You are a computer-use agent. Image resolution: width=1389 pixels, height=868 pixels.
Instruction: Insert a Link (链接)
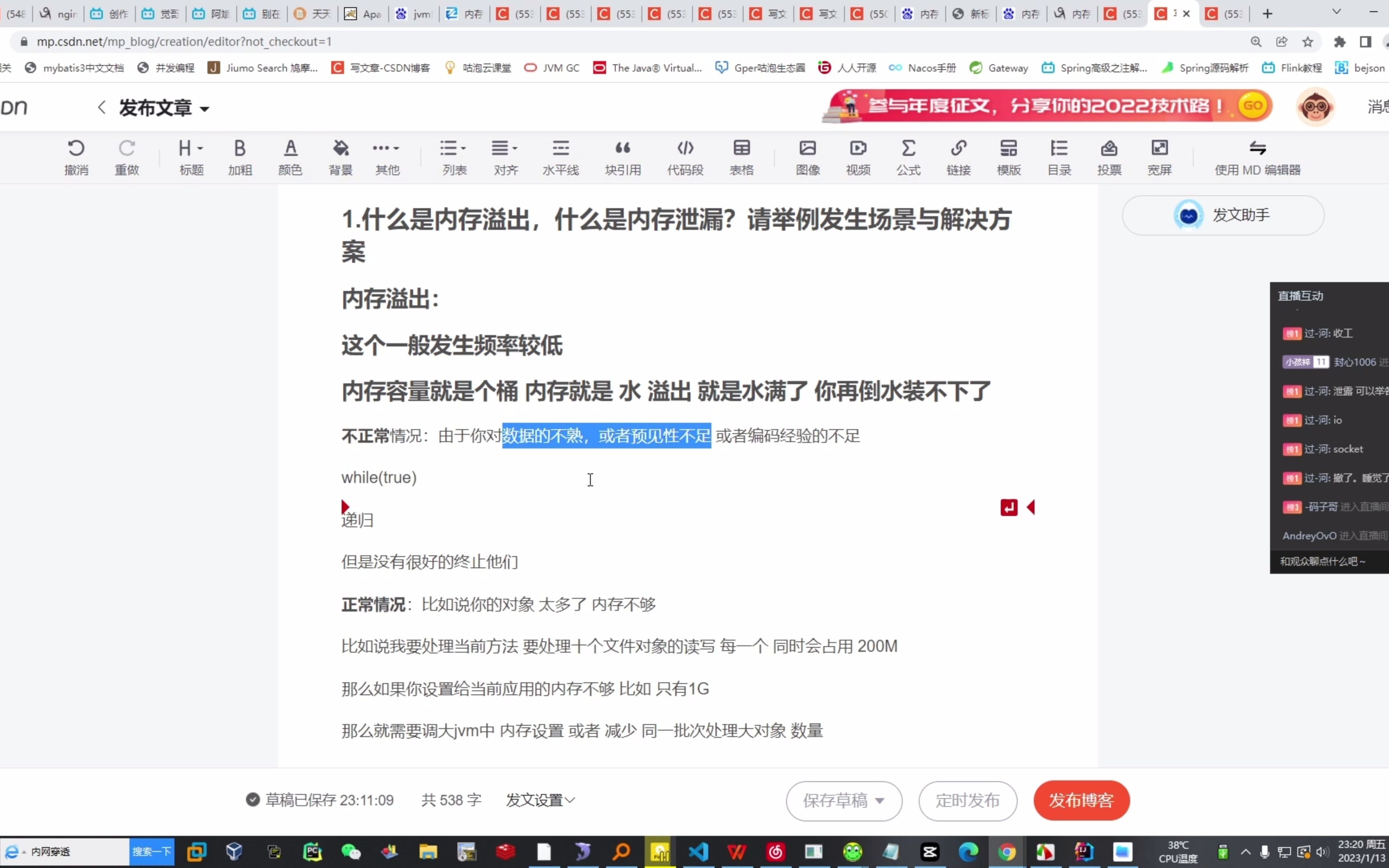(959, 157)
